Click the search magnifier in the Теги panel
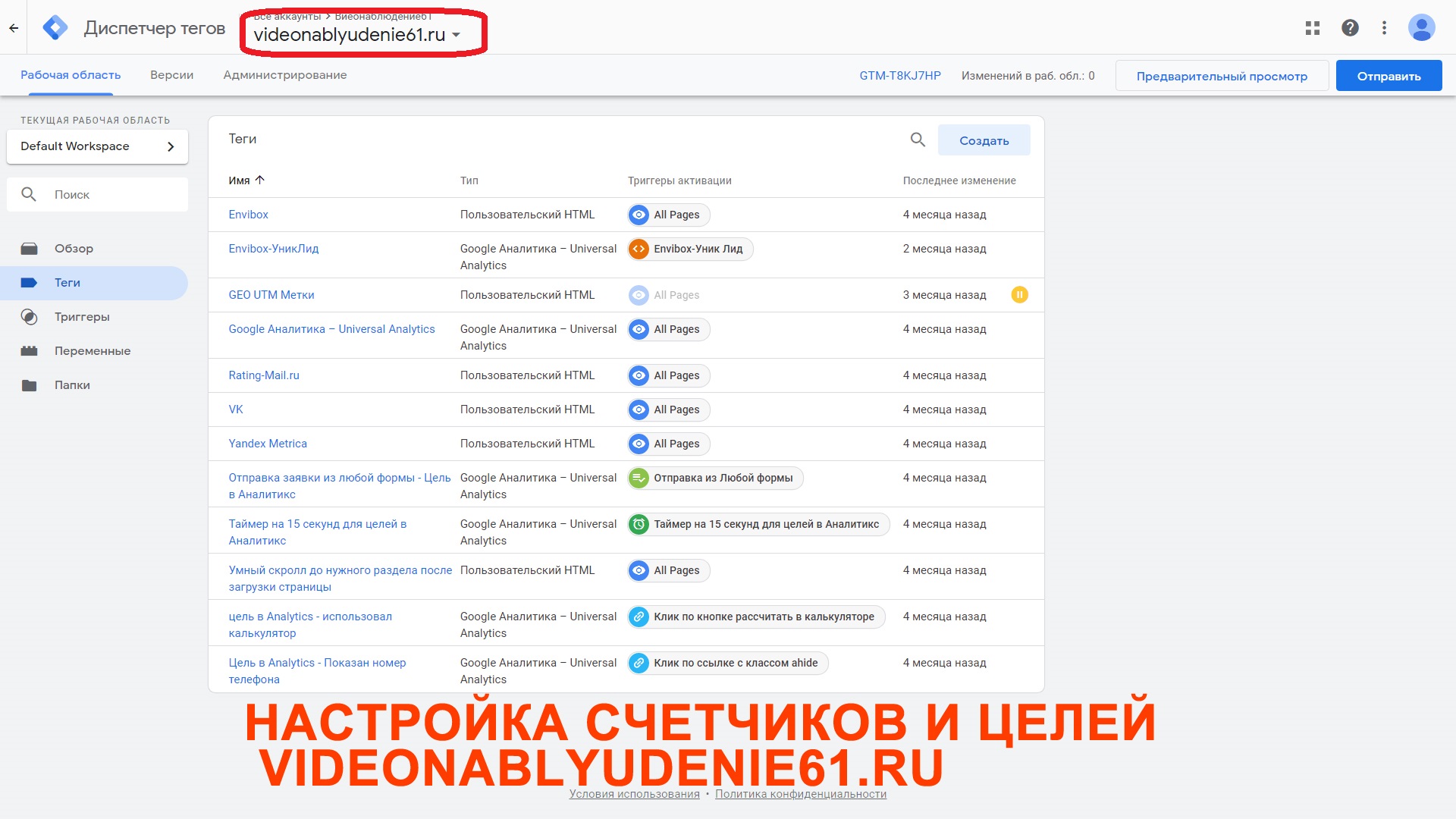This screenshot has height=819, width=1456. 918,140
